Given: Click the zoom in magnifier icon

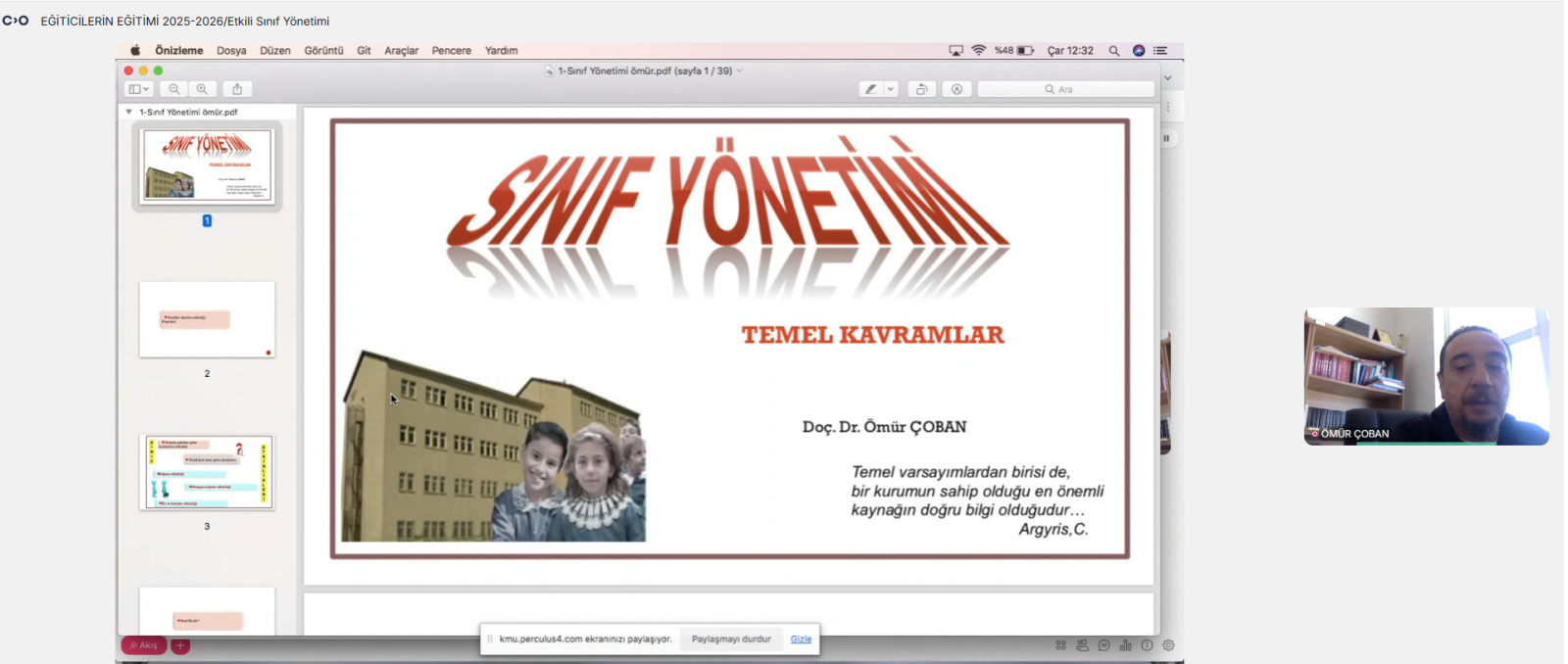Looking at the screenshot, I should [x=202, y=89].
